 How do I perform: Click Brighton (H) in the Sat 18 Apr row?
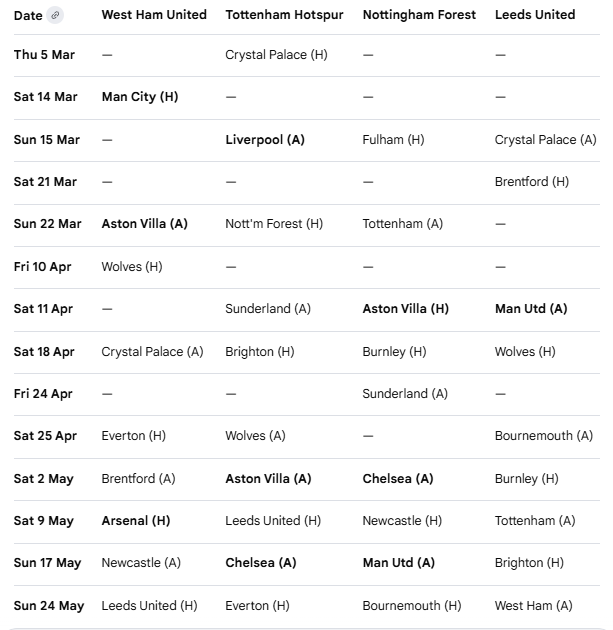260,352
